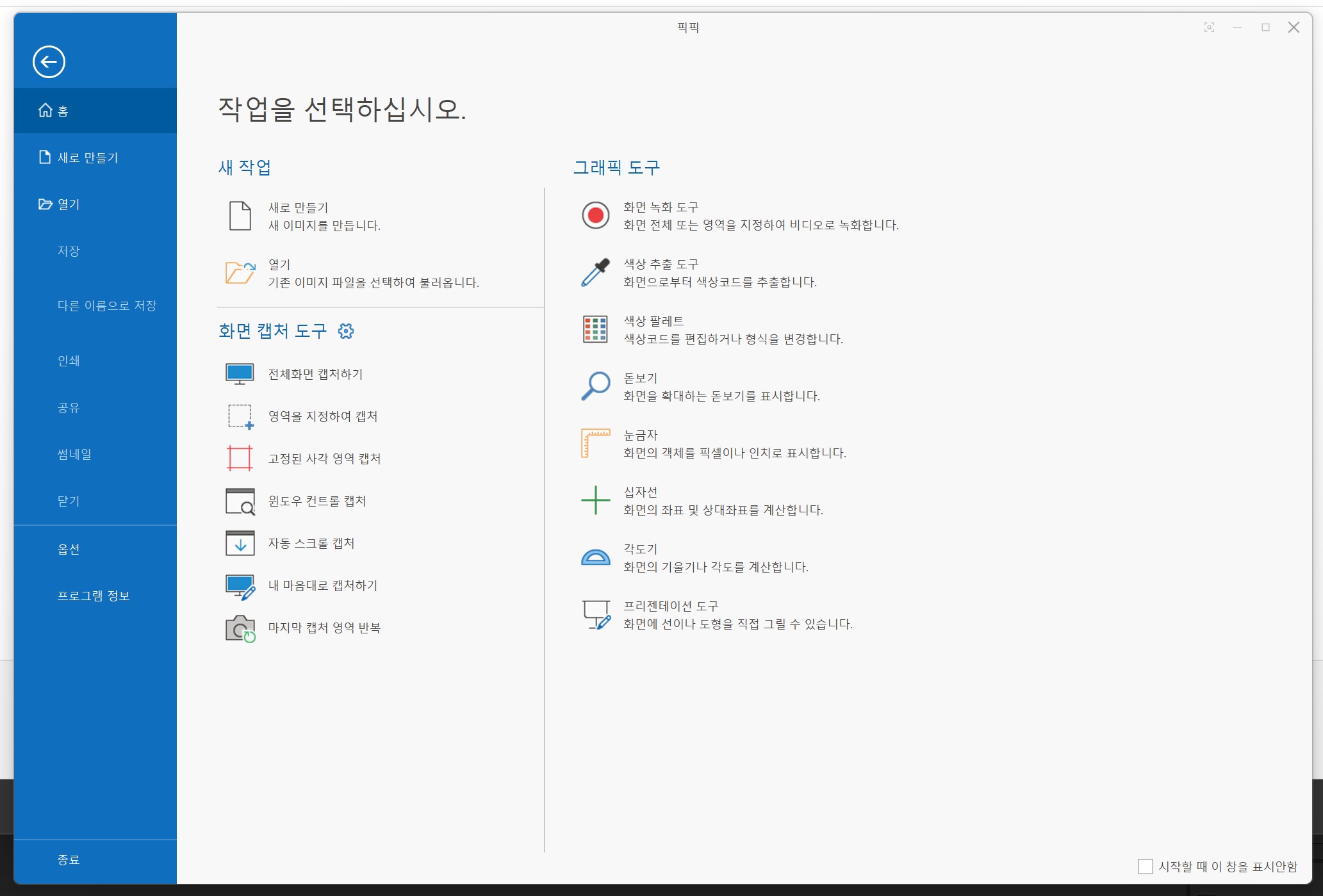Click the focus mode icon in title bar
1323x896 pixels.
pos(1209,28)
